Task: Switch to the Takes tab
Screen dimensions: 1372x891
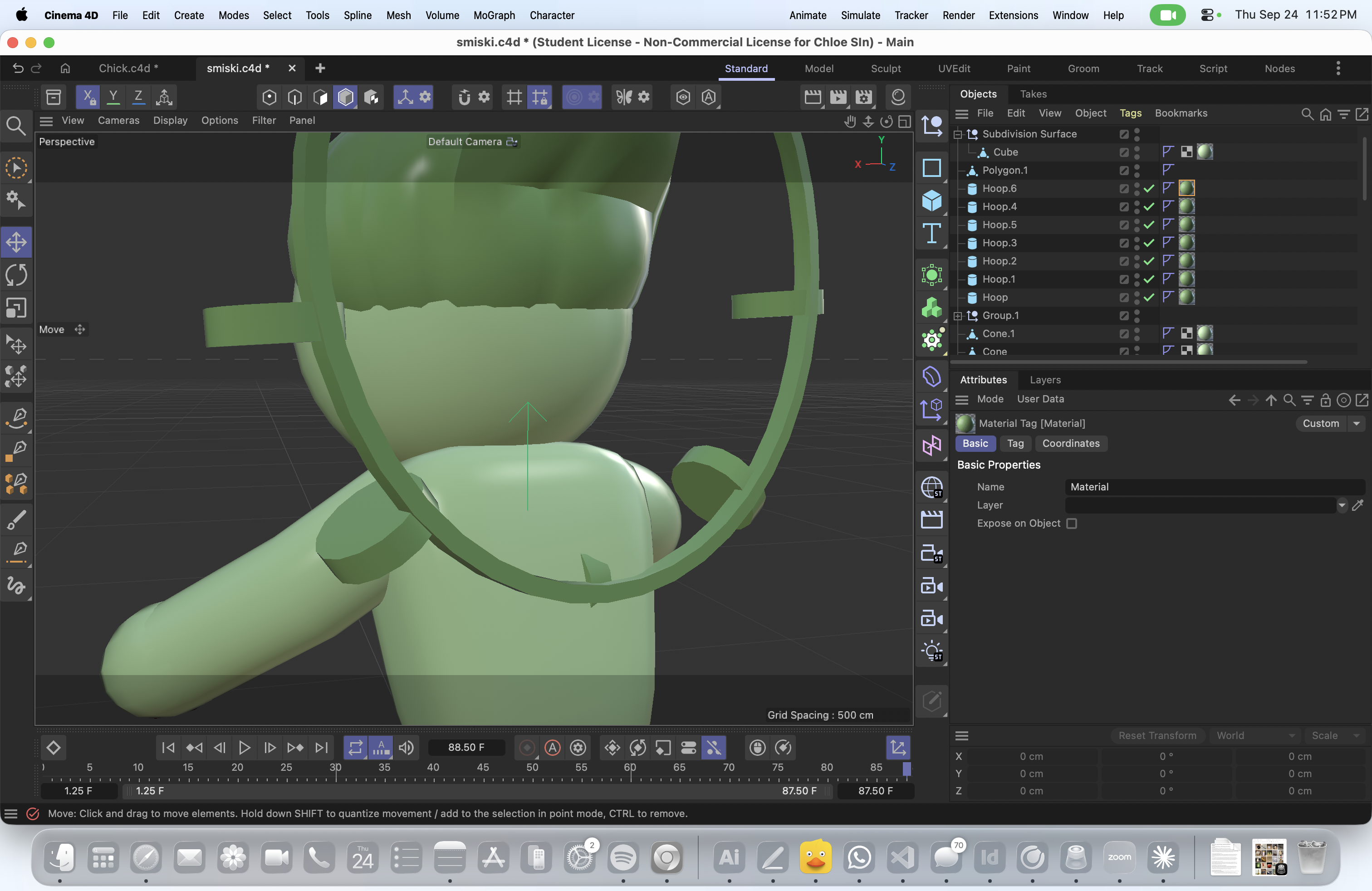Action: (1033, 94)
